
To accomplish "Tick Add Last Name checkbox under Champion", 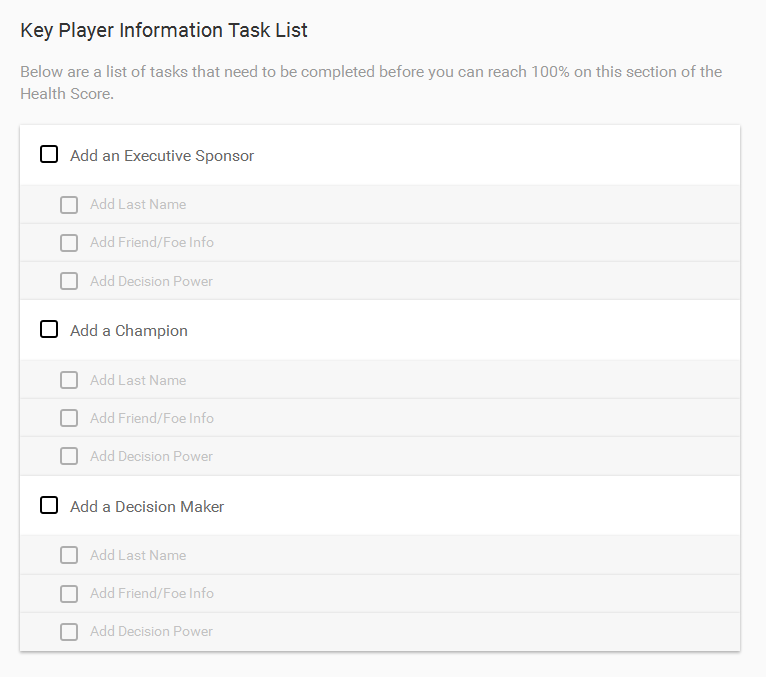I will point(69,380).
